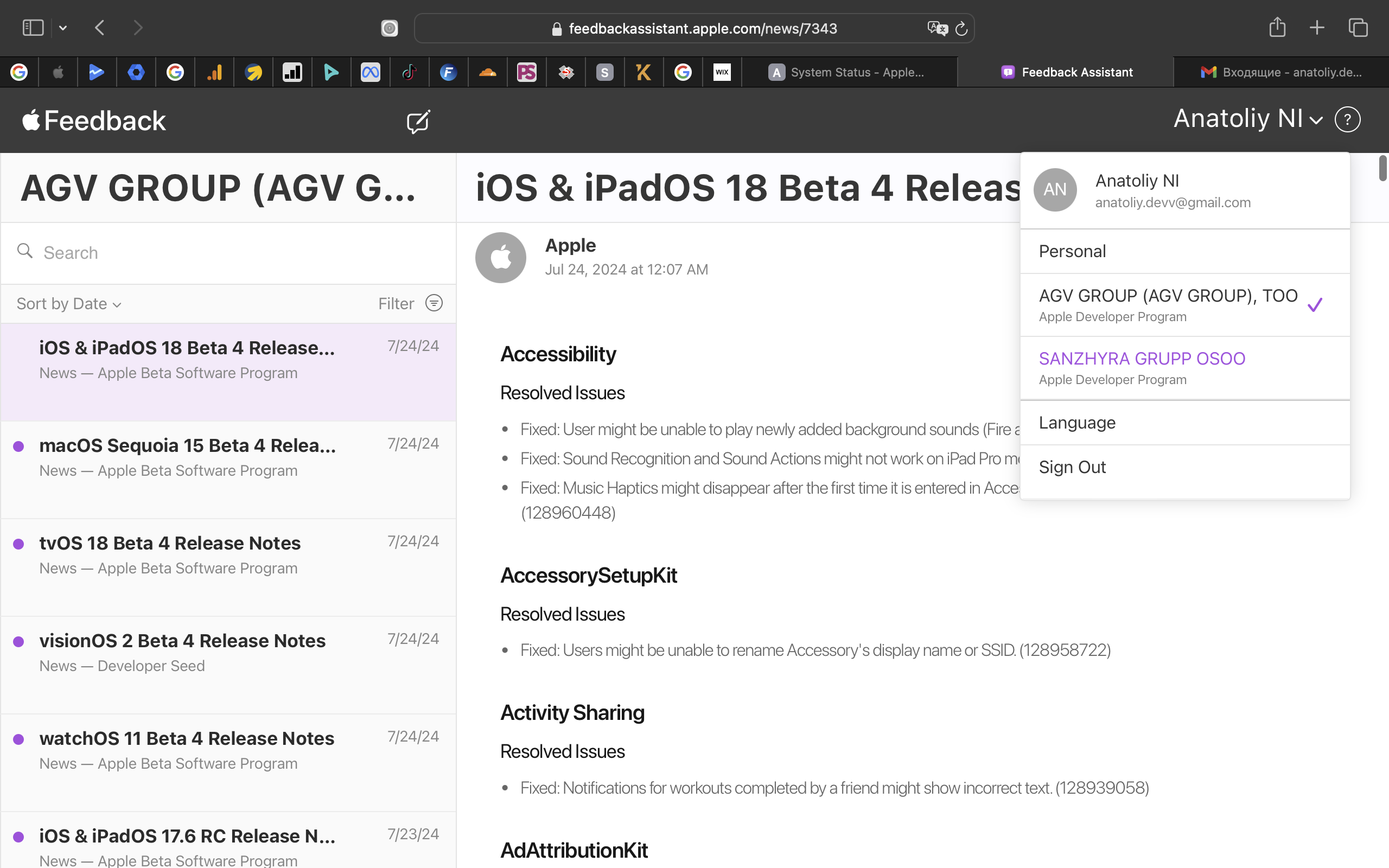Viewport: 1389px width, 868px height.
Task: Collapse the Anatoliy NI account menu
Action: click(1248, 119)
